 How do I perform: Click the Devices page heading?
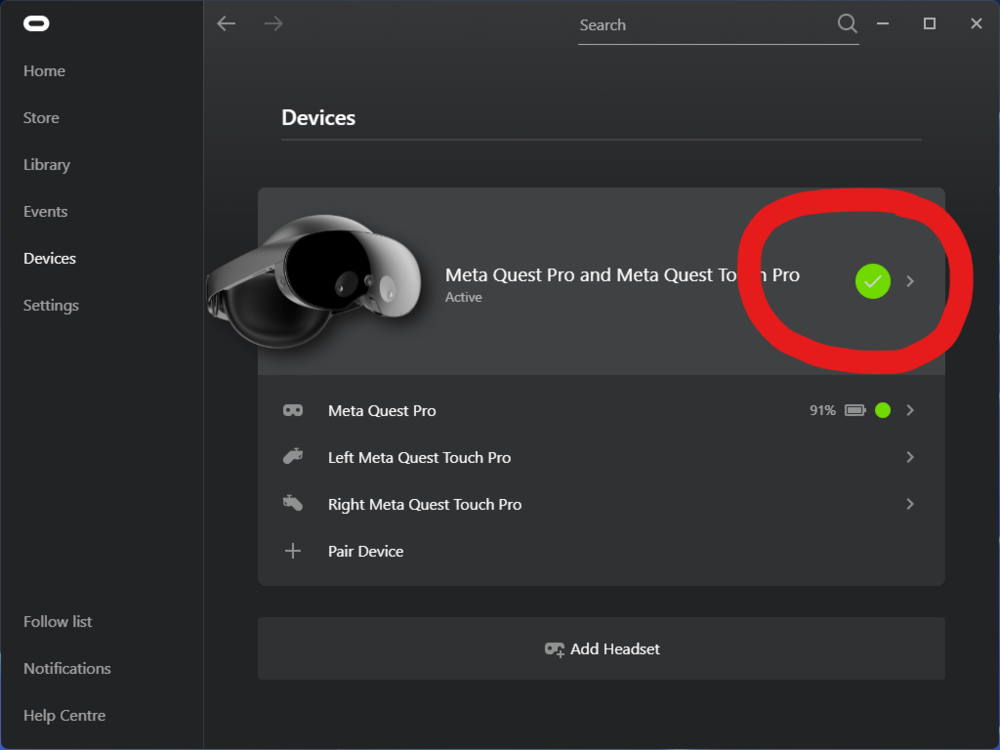(318, 117)
